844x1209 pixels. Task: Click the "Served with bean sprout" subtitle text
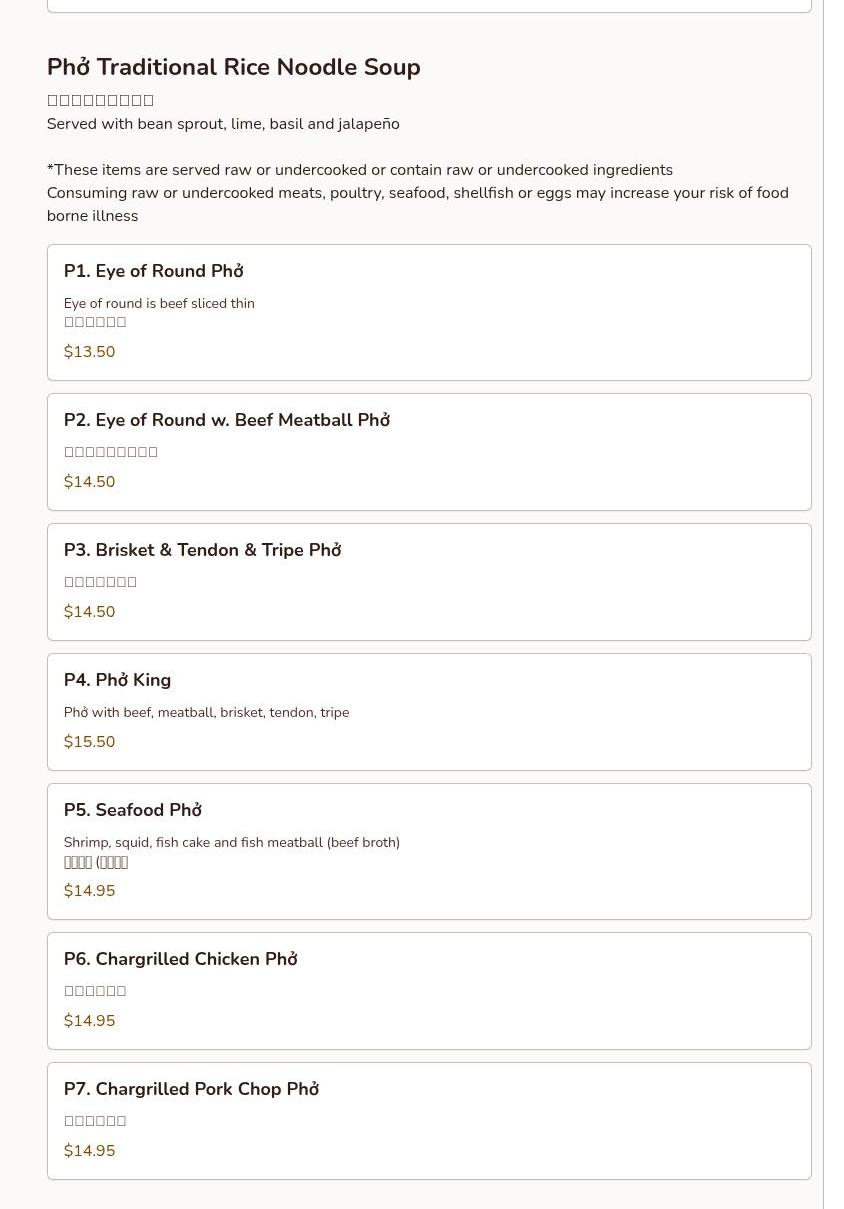coord(223,125)
